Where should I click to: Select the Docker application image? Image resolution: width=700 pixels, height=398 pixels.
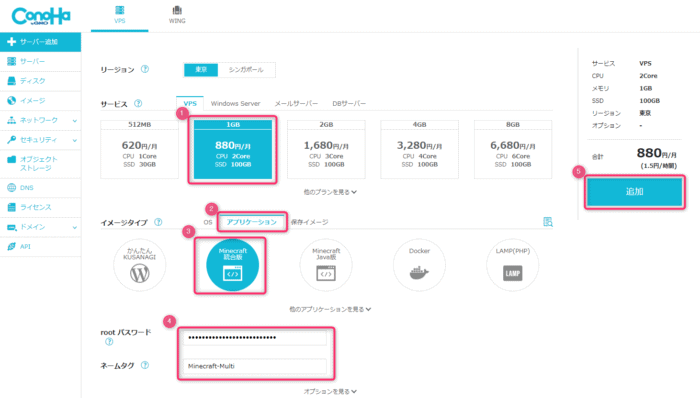[x=419, y=265]
